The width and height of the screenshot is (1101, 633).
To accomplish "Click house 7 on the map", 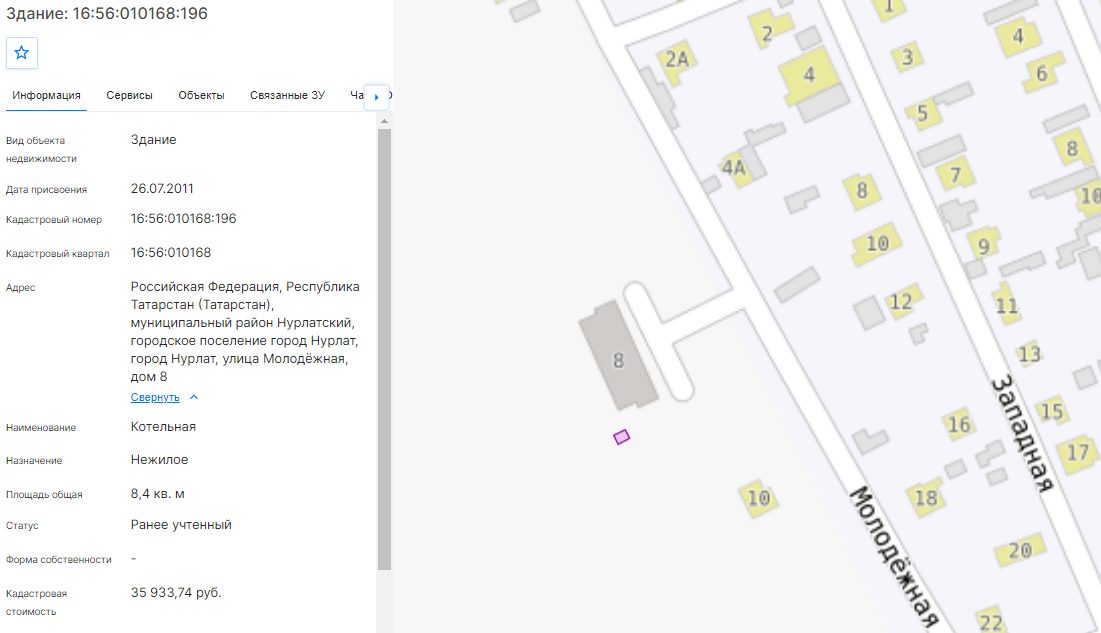I will pyautogui.click(x=956, y=174).
